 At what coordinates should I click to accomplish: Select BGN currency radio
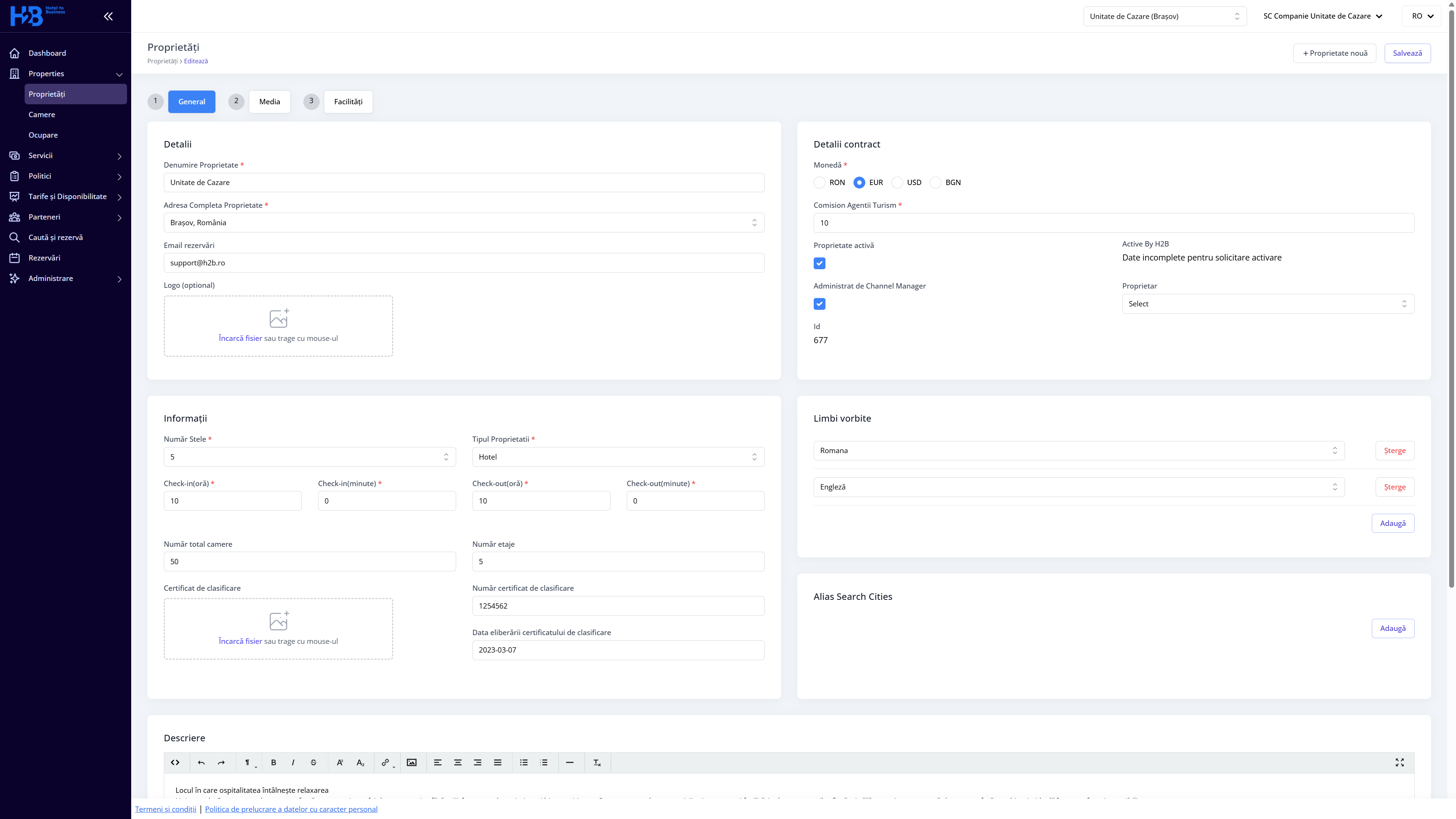pos(935,182)
